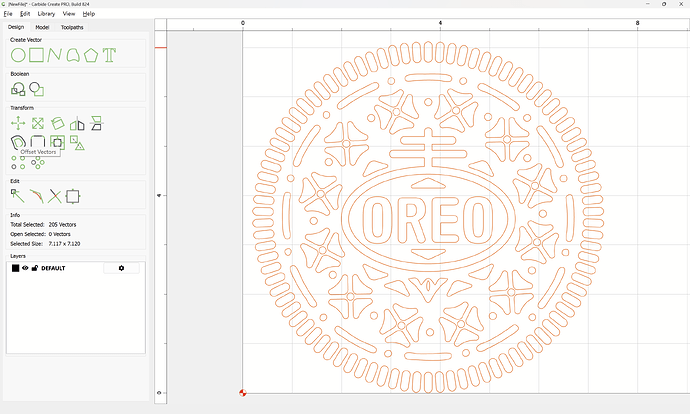The width and height of the screenshot is (690, 414).
Task: Activate the Move transform tool
Action: pyautogui.click(x=18, y=123)
